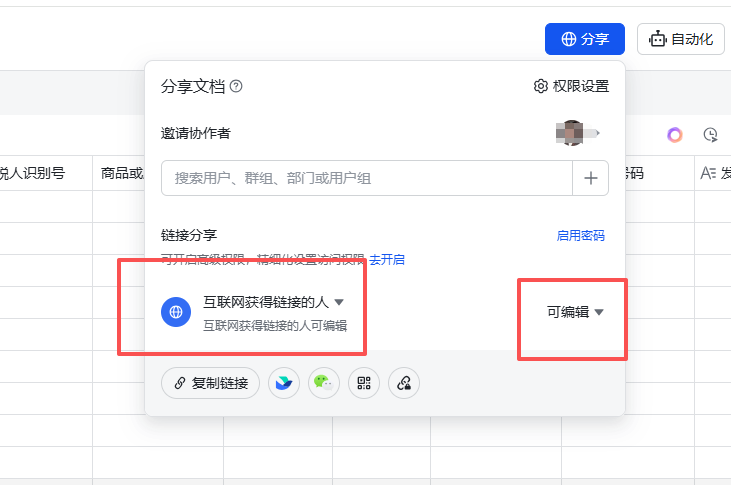Click the 启用密码 link
The width and height of the screenshot is (731, 485).
(580, 236)
